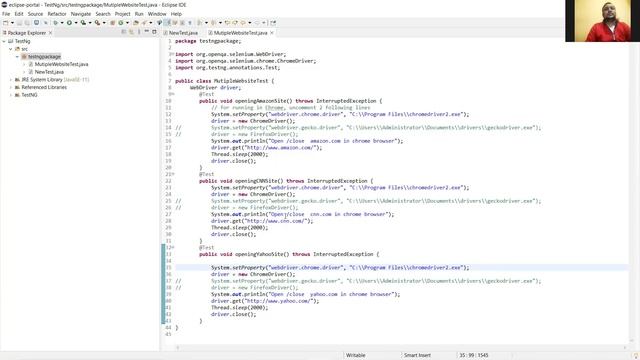Click the Save All toolbar icon

[x=27, y=23]
